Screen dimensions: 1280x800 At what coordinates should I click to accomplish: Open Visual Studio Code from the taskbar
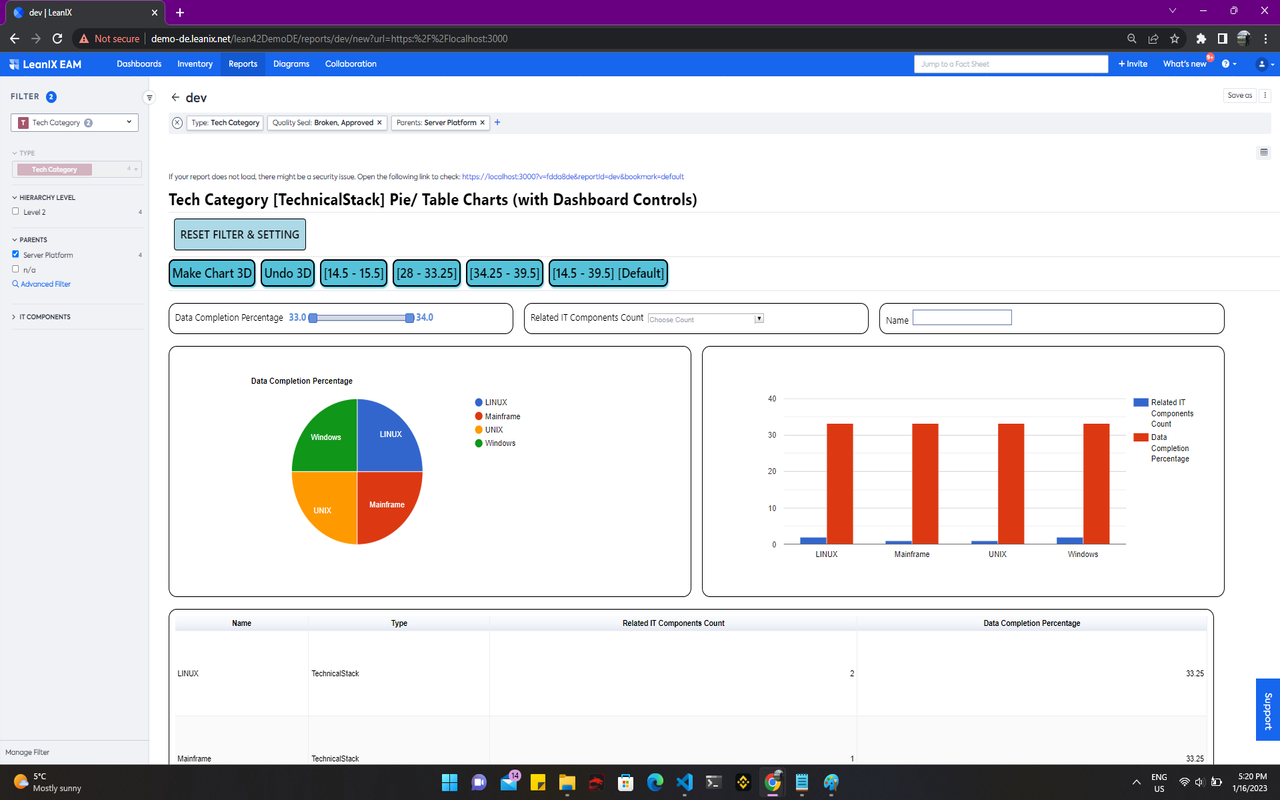pos(684,782)
